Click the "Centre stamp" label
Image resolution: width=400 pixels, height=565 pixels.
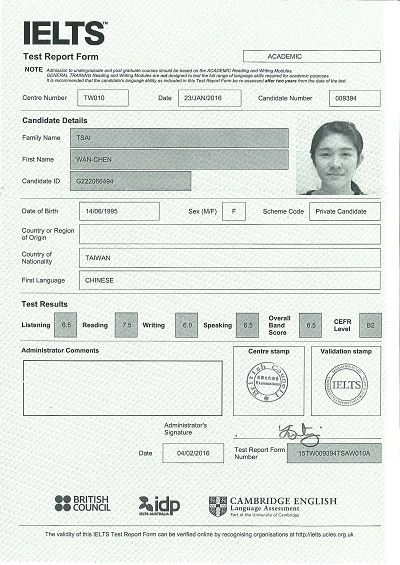click(x=269, y=351)
